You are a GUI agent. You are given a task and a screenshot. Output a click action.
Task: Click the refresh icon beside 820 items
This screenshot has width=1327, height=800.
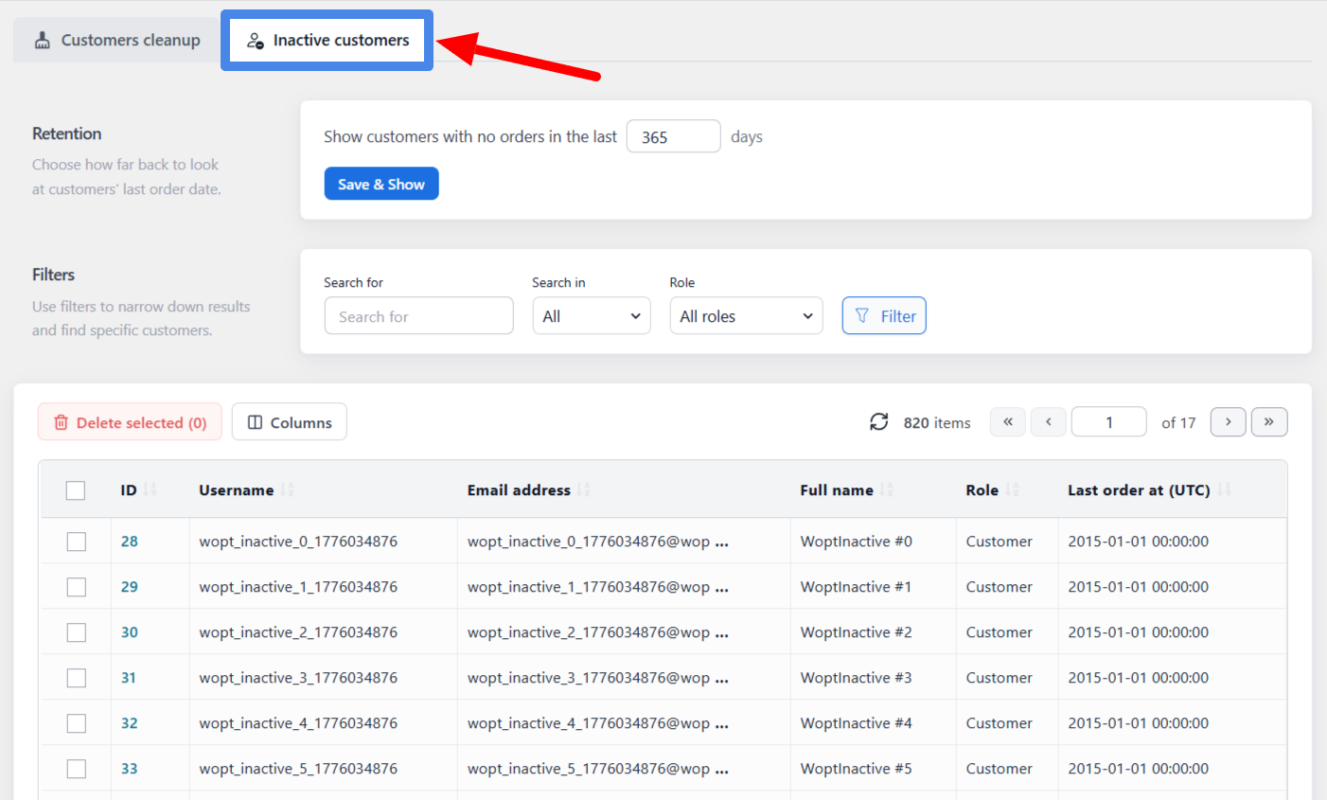(879, 422)
